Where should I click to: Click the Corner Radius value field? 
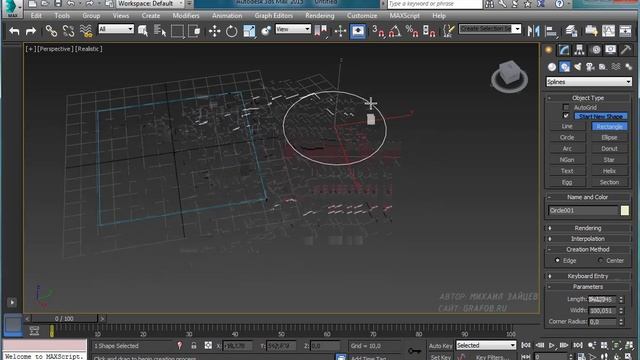[x=602, y=322]
